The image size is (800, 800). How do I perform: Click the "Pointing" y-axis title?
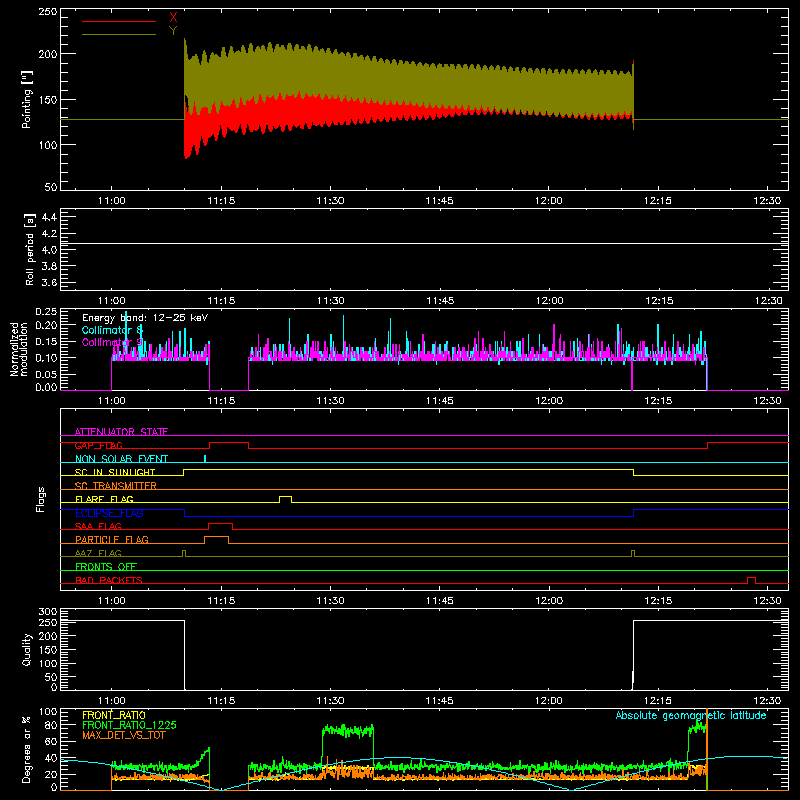point(27,99)
